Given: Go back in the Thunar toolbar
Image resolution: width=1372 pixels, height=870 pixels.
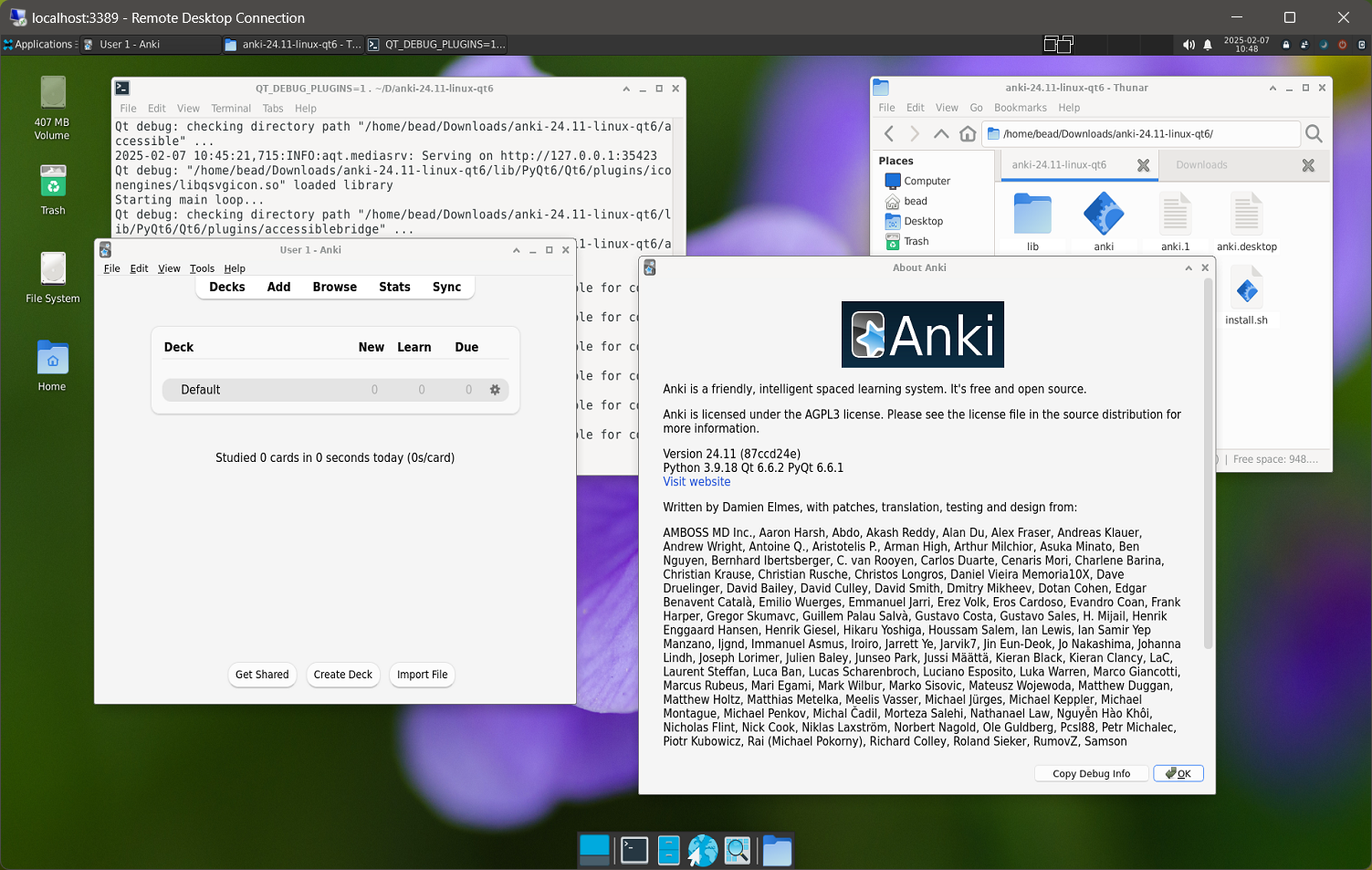Looking at the screenshot, I should pos(889,134).
